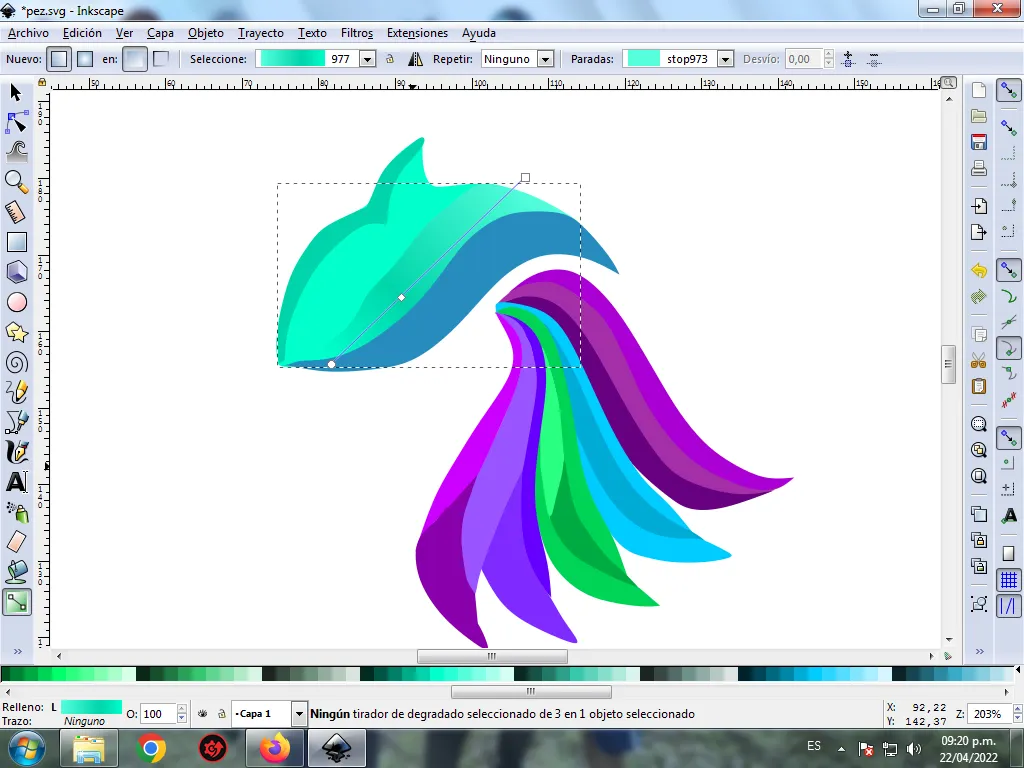Click the Save document icon
Screen dimensions: 1024x768
click(x=978, y=142)
